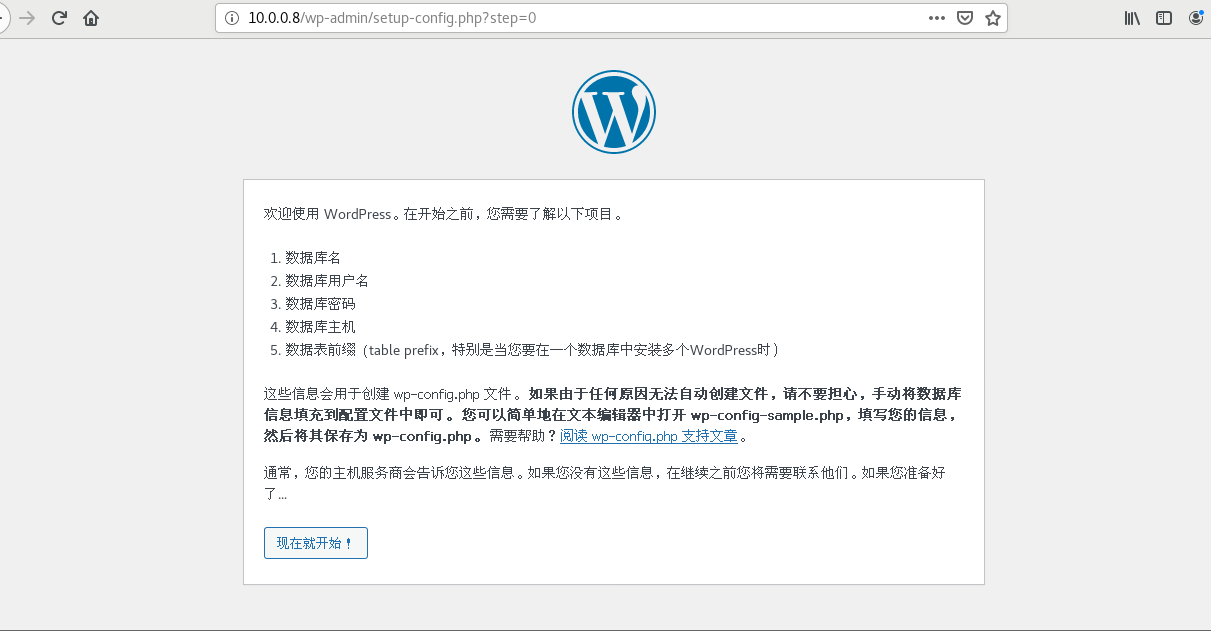This screenshot has width=1211, height=631.
Task: Click the bold wp-config-sample.php text
Action: (768, 415)
